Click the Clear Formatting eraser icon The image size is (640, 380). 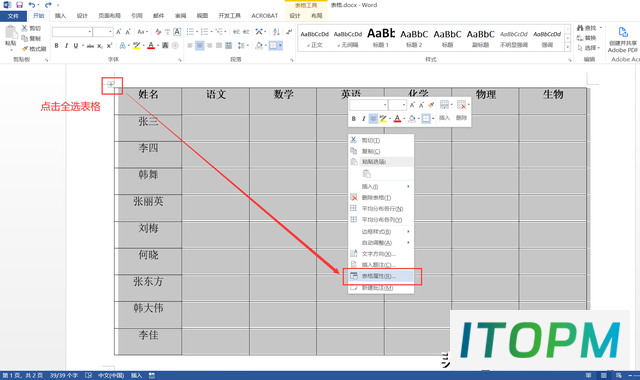(158, 32)
